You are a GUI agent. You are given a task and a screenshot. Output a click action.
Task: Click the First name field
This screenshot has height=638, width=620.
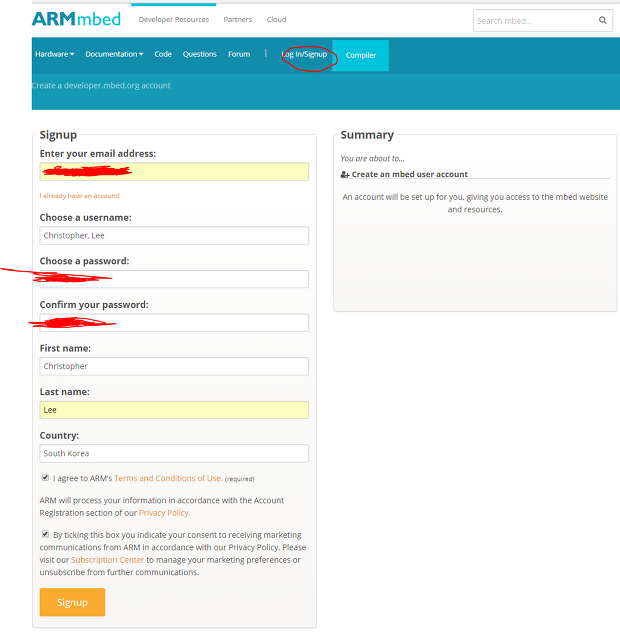tap(174, 366)
